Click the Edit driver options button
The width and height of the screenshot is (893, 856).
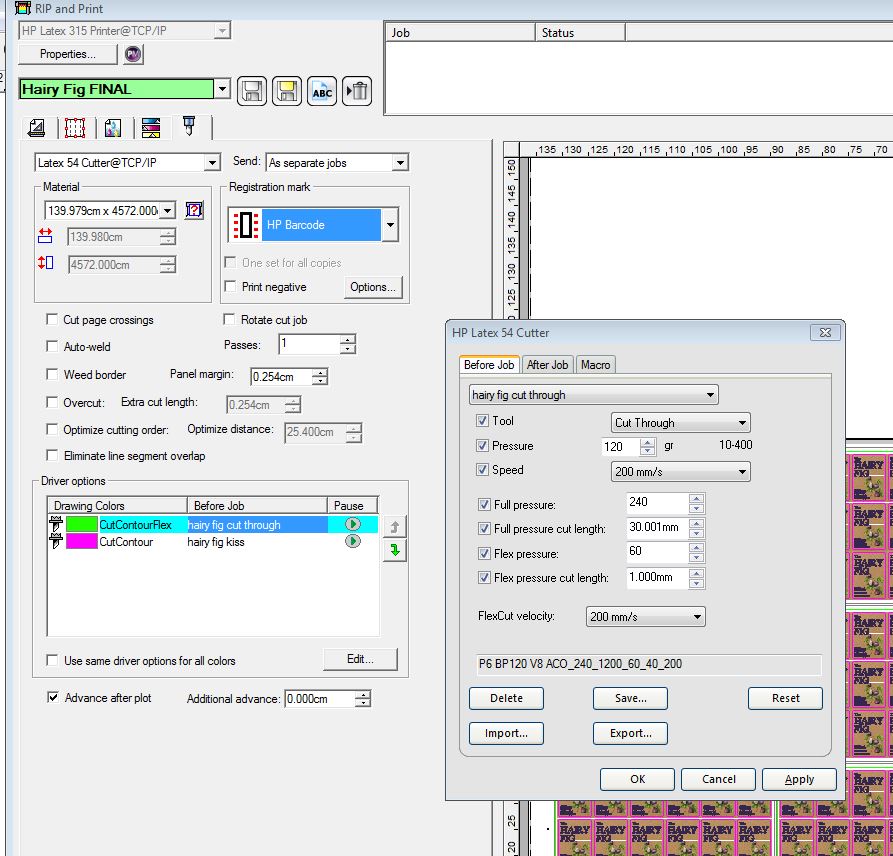point(361,660)
